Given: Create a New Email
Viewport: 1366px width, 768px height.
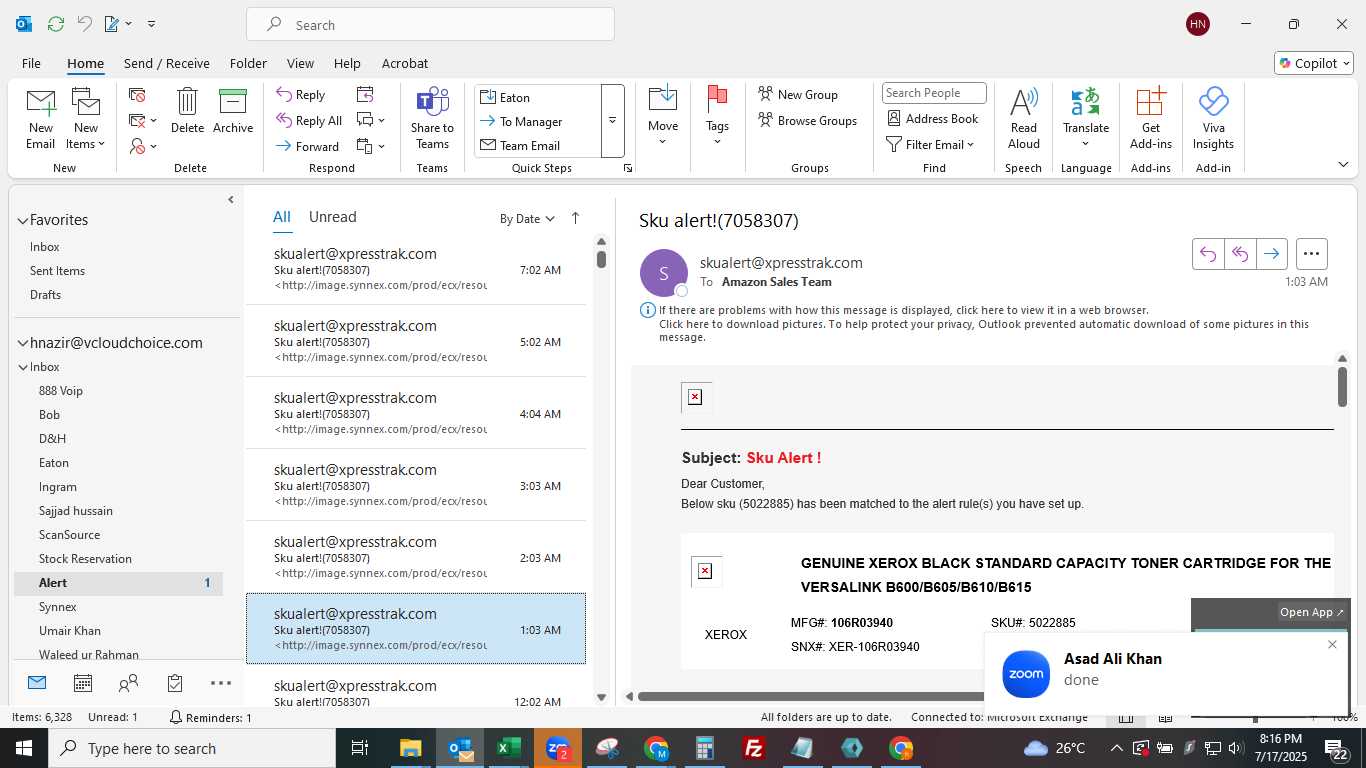Looking at the screenshot, I should click(x=40, y=118).
